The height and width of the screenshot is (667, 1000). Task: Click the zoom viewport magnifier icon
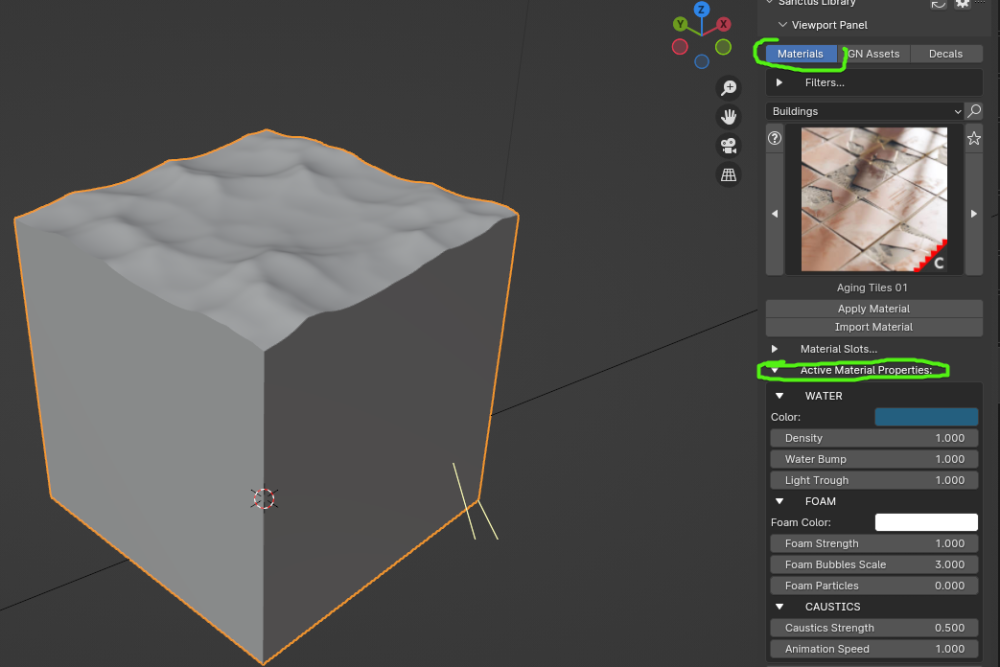point(728,87)
